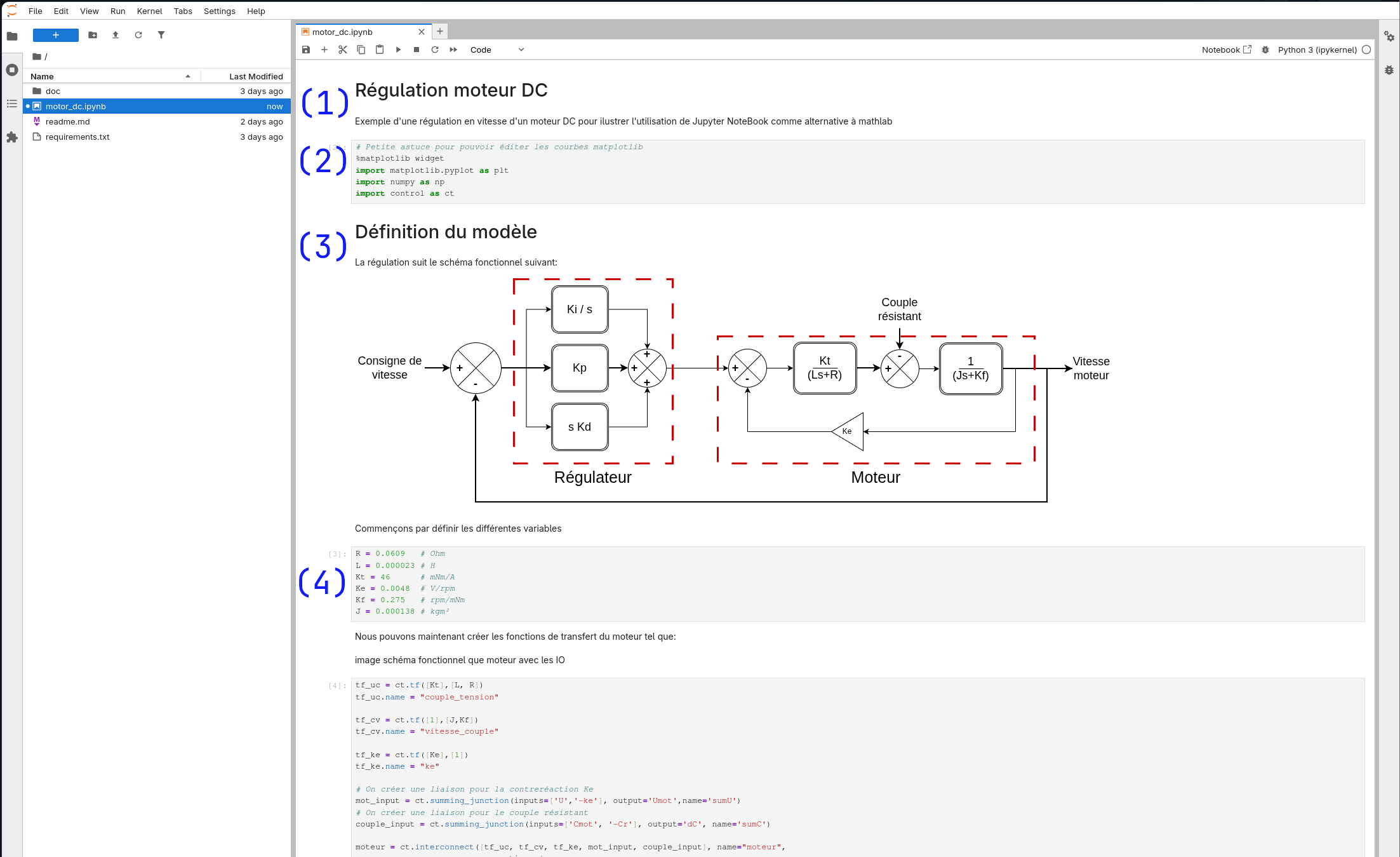
Task: Insert a cell below with plus icon
Action: pyautogui.click(x=324, y=50)
